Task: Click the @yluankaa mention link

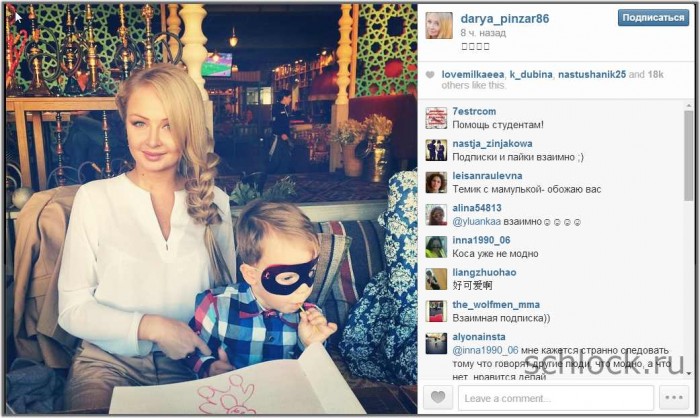Action: point(476,222)
